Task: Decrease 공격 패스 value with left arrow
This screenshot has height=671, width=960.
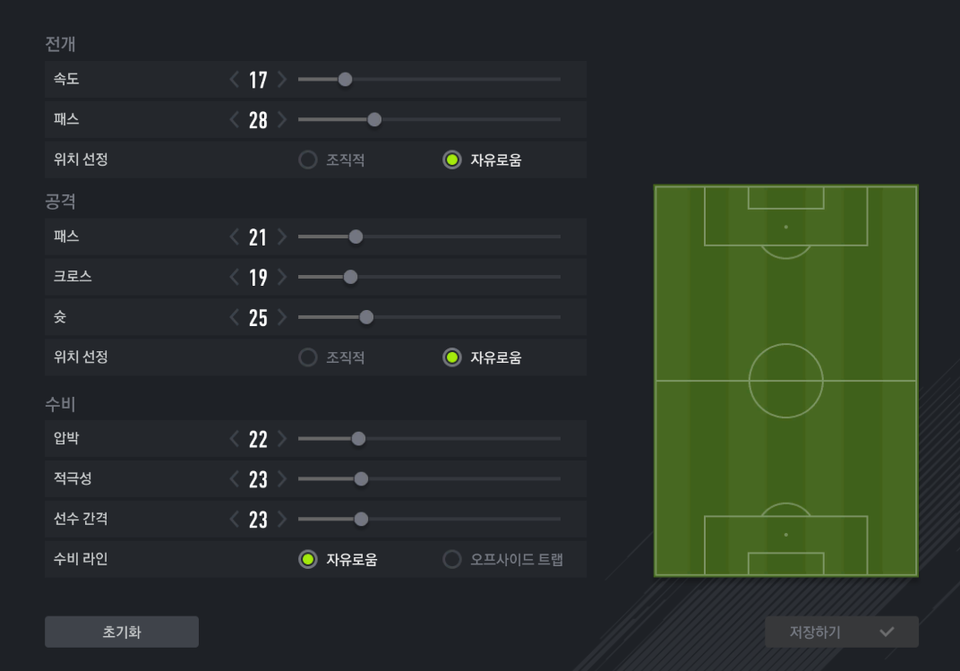Action: point(235,237)
